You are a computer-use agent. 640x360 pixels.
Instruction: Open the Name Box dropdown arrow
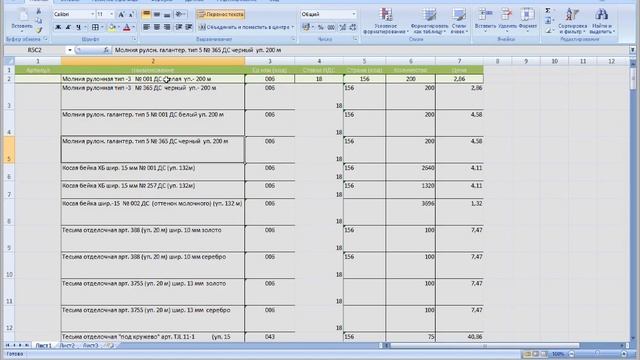pyautogui.click(x=70, y=50)
